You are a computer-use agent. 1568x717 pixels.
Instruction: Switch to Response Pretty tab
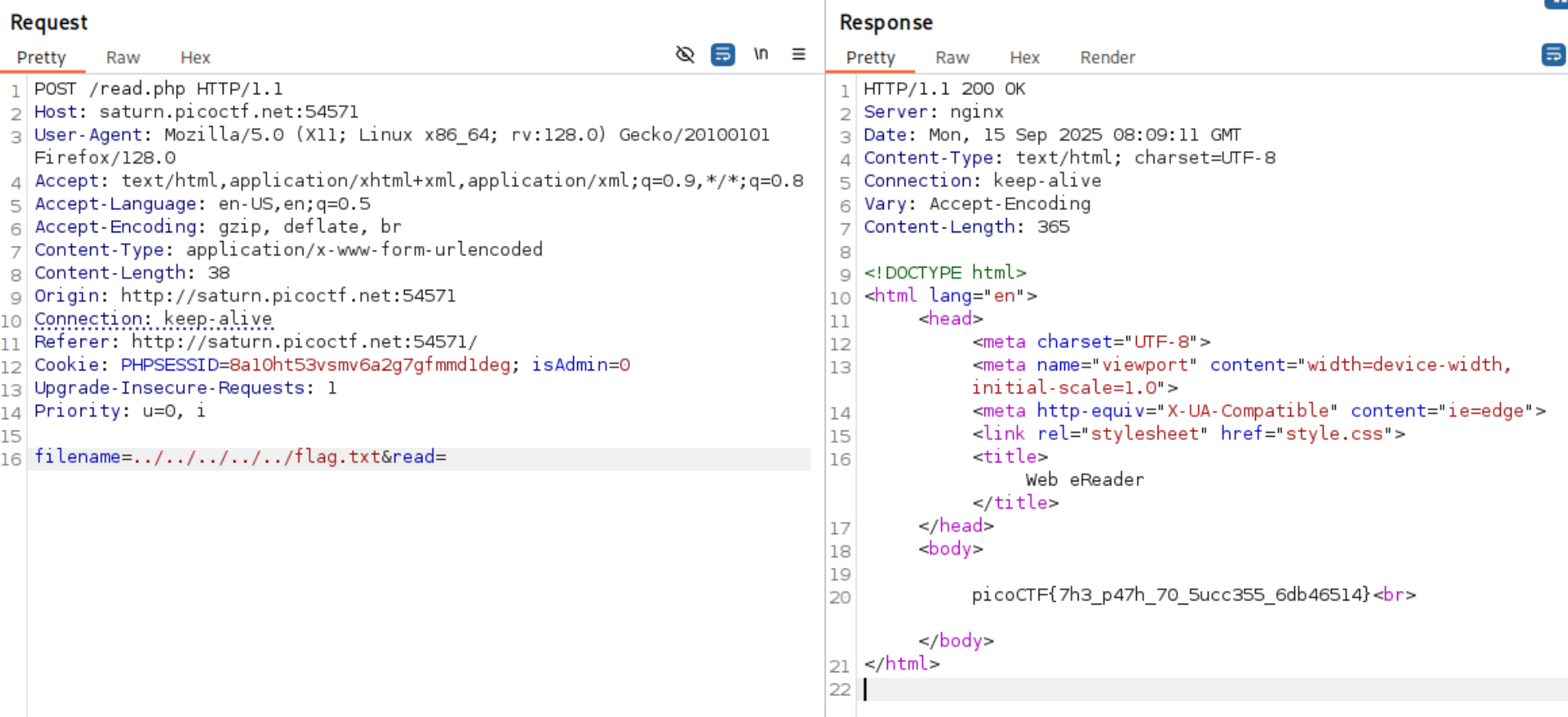pos(871,57)
